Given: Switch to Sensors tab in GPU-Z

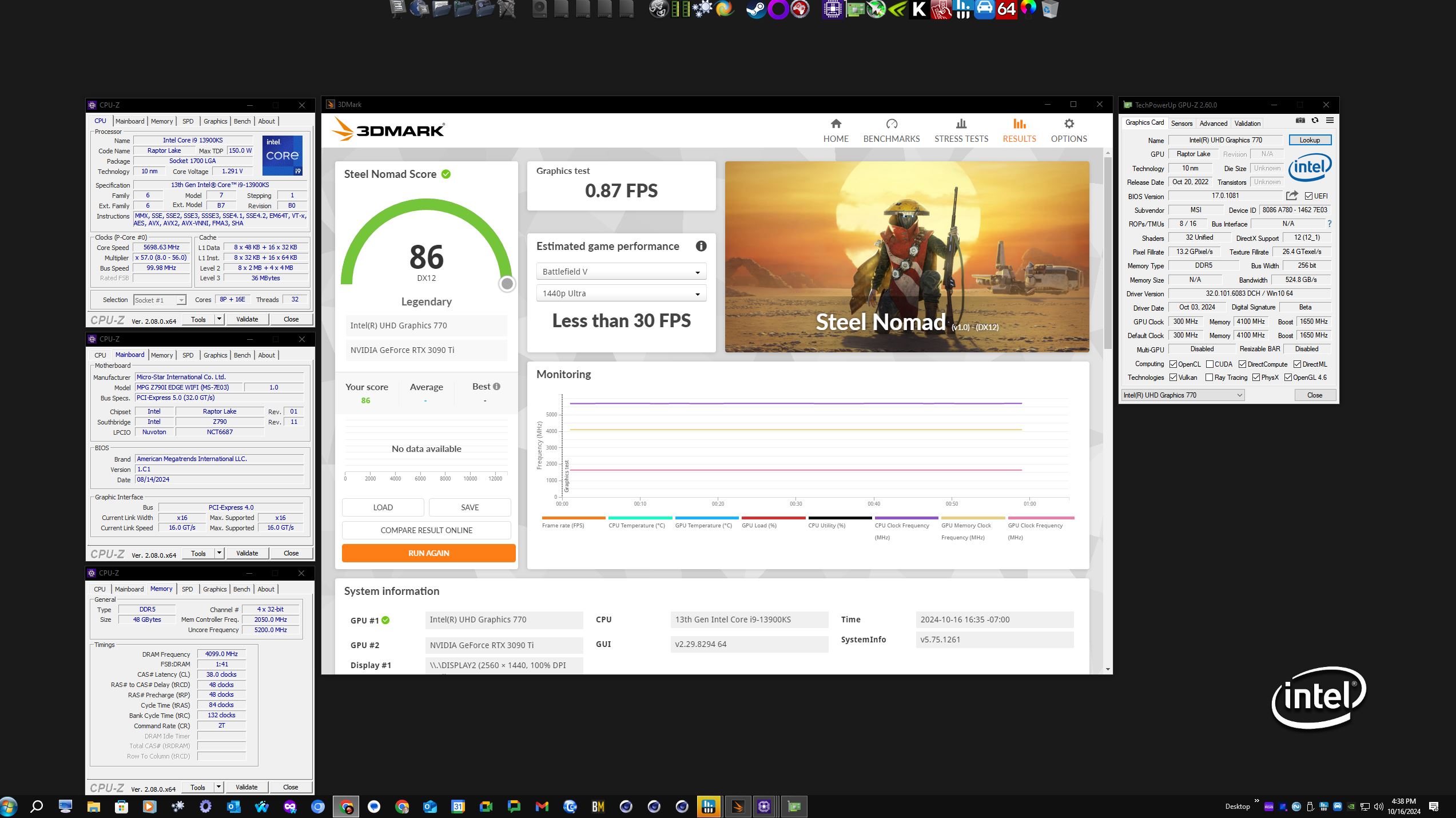Looking at the screenshot, I should (1181, 123).
